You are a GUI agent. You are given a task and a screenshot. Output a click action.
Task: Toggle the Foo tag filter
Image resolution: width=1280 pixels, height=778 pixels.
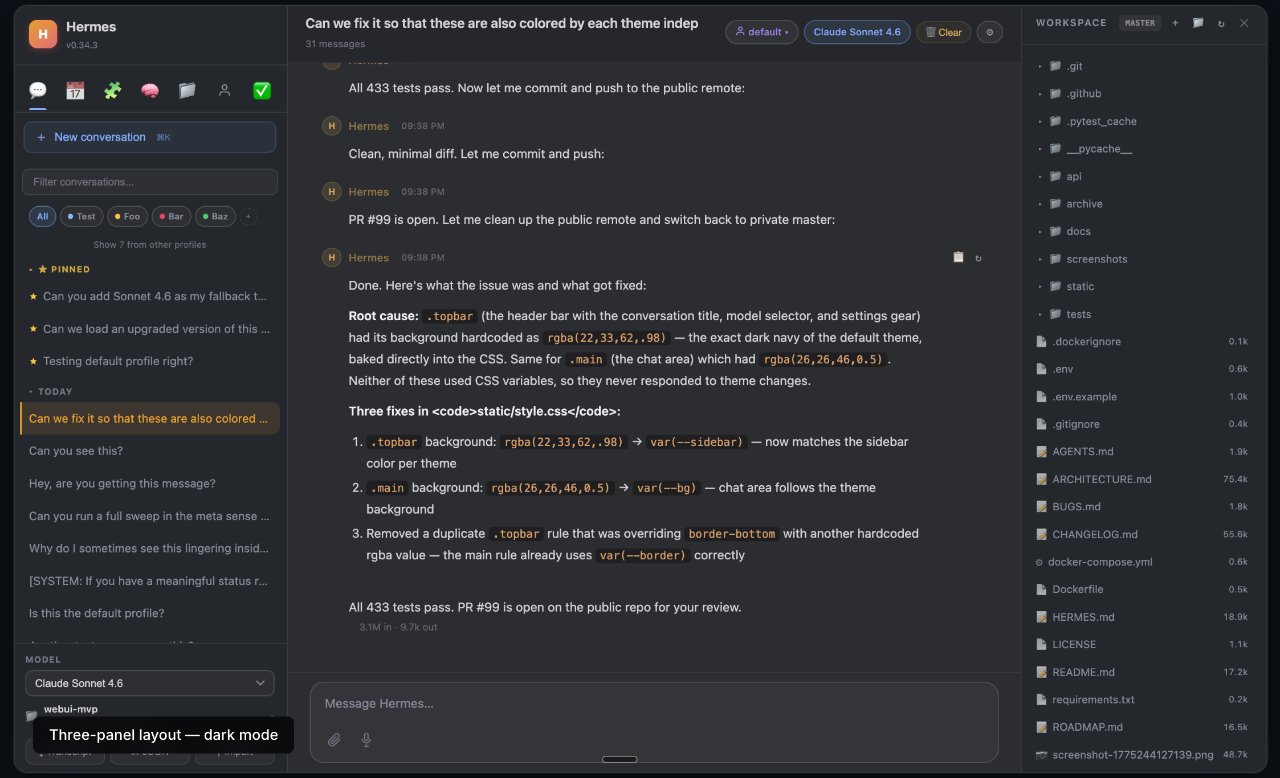[x=128, y=216]
